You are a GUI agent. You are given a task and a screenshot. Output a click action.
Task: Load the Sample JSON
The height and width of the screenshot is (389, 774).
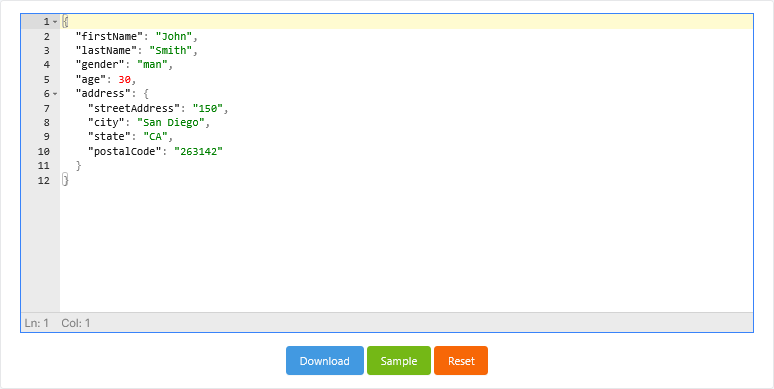click(399, 360)
